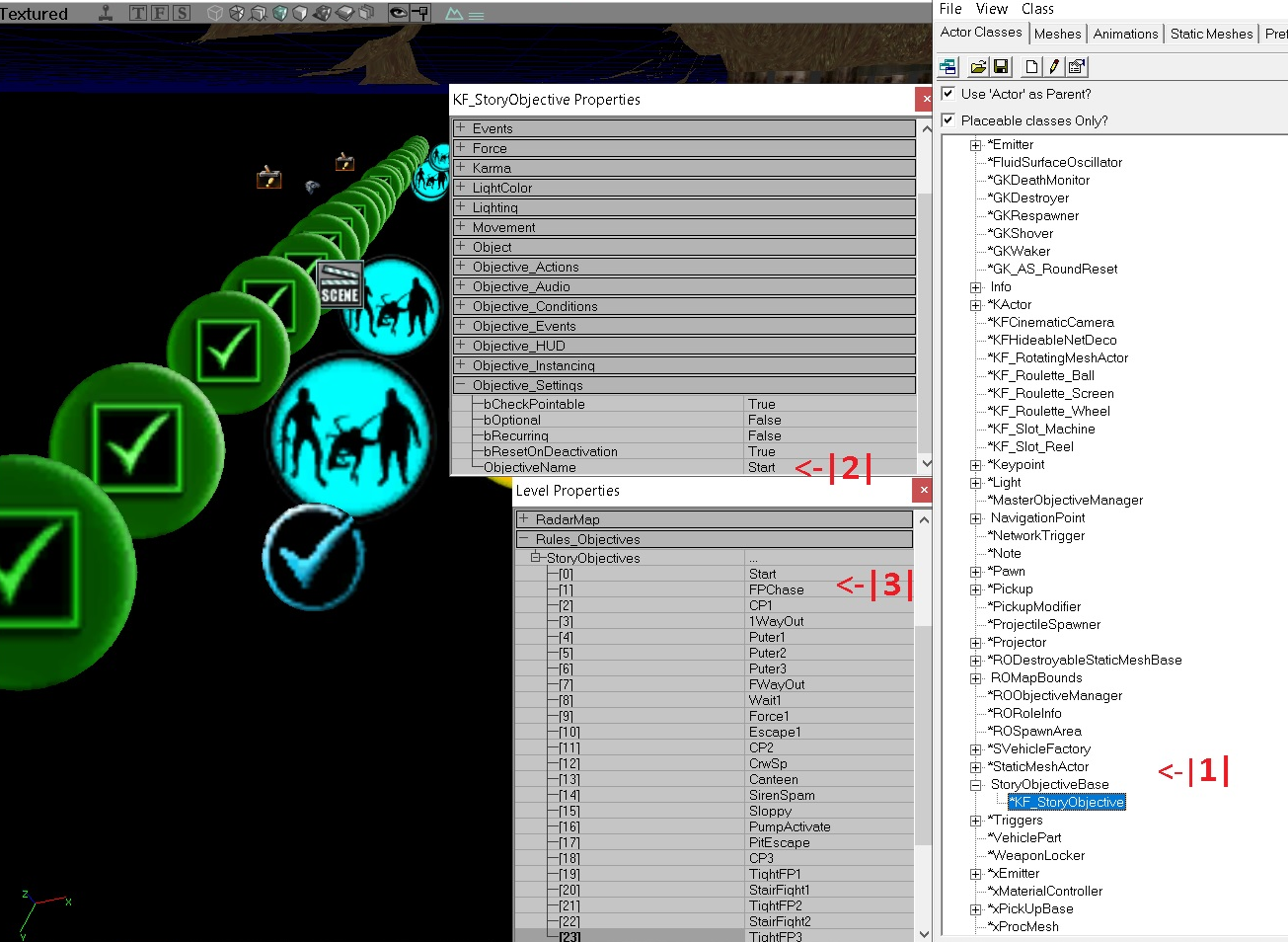Switch viewport to wireframe cube mode
Viewport: 1288px width, 942px height.
pos(215,13)
